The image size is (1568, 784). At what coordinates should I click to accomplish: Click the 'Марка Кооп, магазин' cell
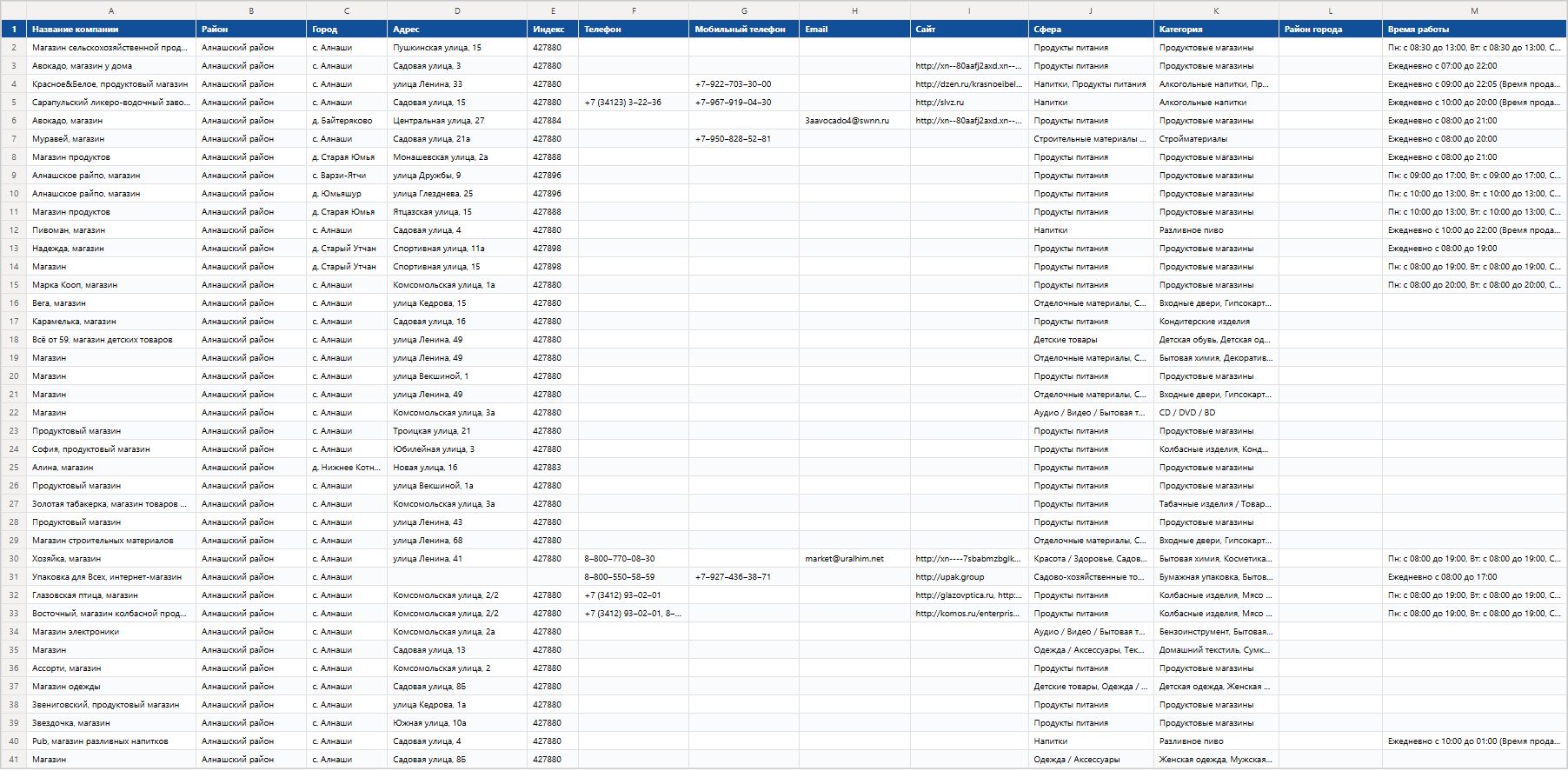111,285
